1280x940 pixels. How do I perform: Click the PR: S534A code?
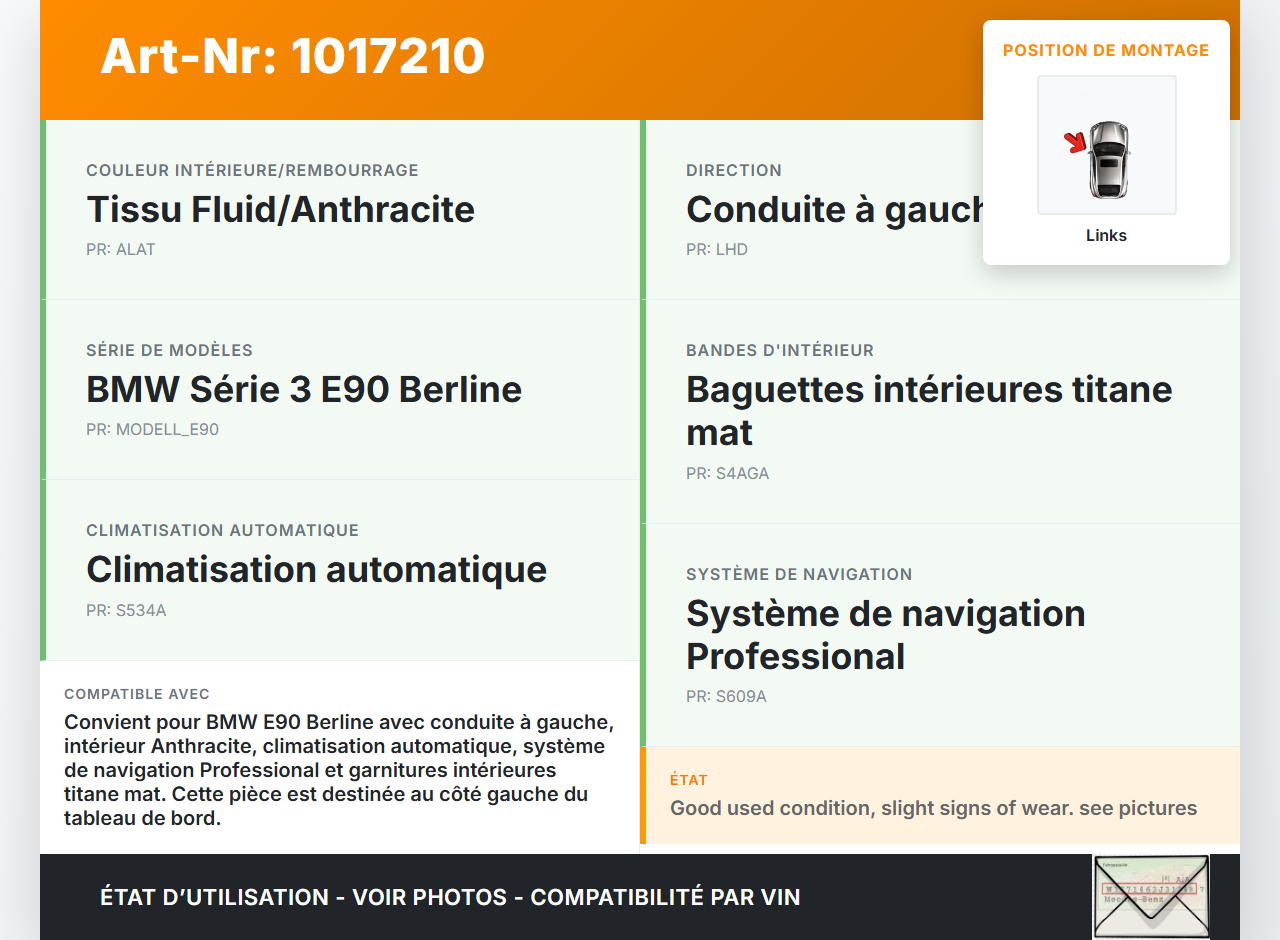[126, 610]
